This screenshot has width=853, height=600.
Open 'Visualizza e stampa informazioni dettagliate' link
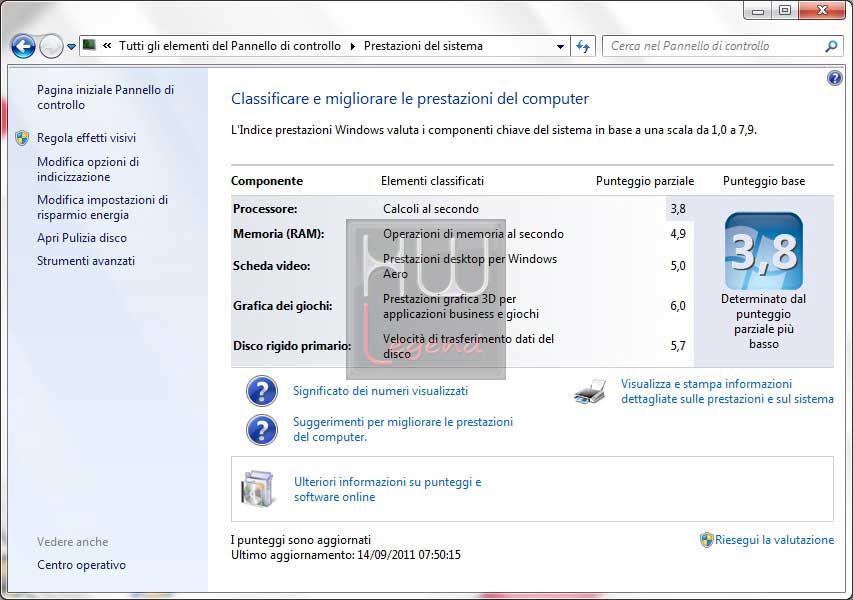[x=727, y=391]
